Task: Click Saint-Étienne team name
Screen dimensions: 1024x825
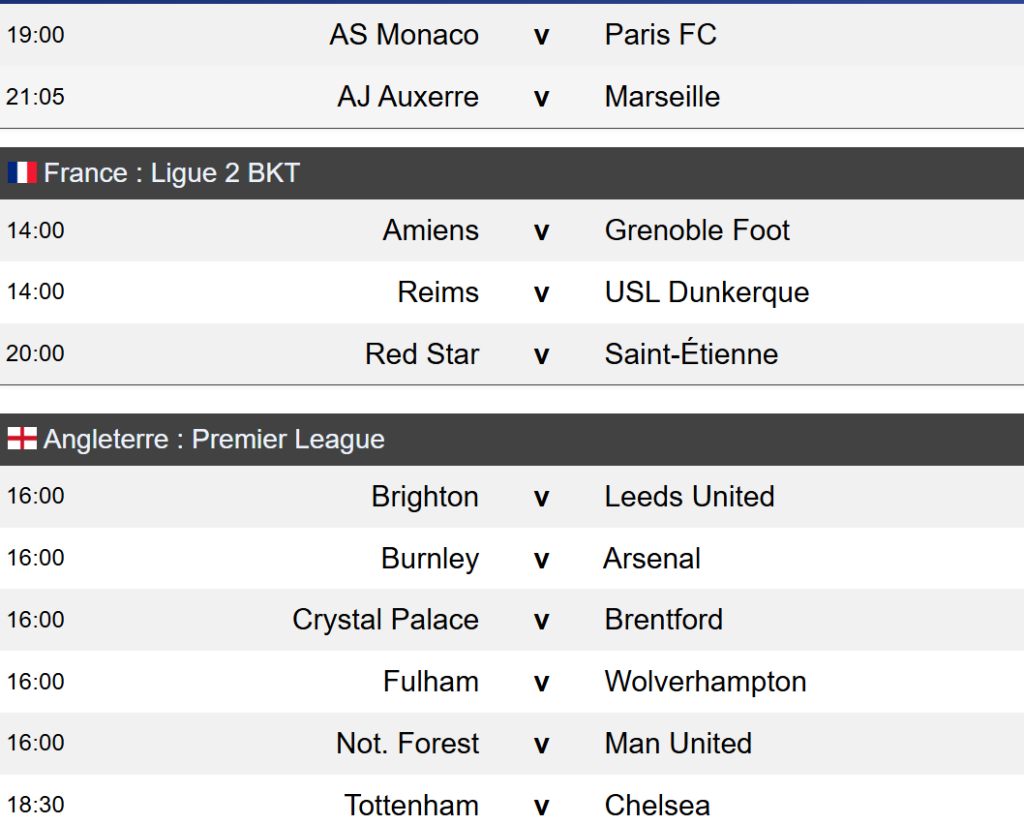Action: [x=691, y=354]
